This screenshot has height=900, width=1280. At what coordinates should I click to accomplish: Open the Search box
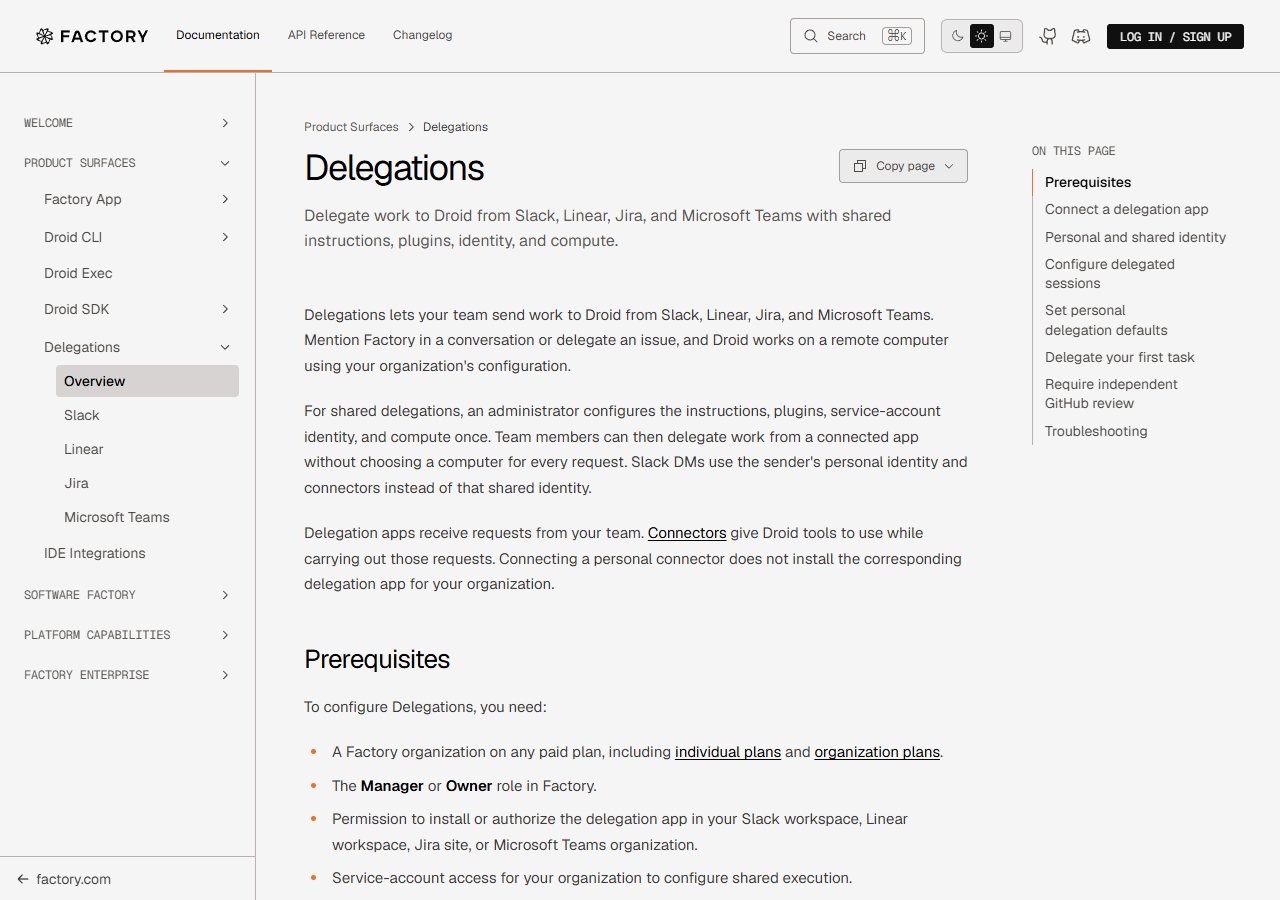pos(857,36)
